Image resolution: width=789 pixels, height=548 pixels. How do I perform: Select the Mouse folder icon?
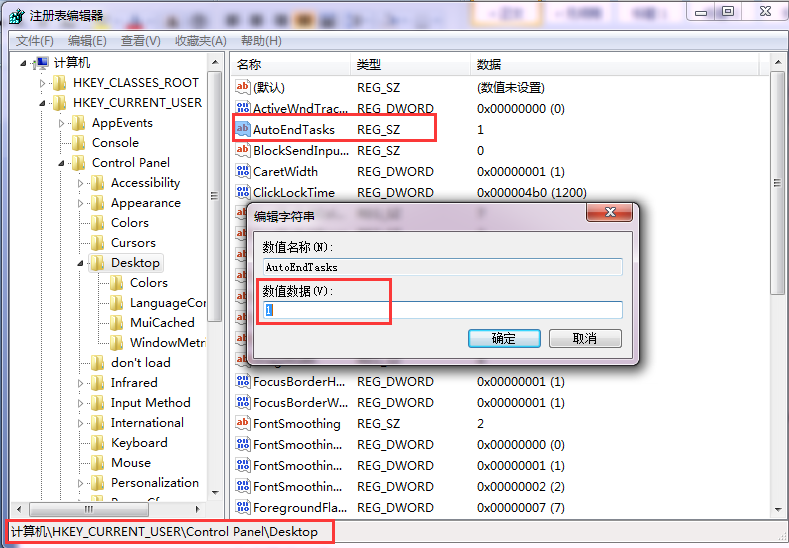pos(98,463)
